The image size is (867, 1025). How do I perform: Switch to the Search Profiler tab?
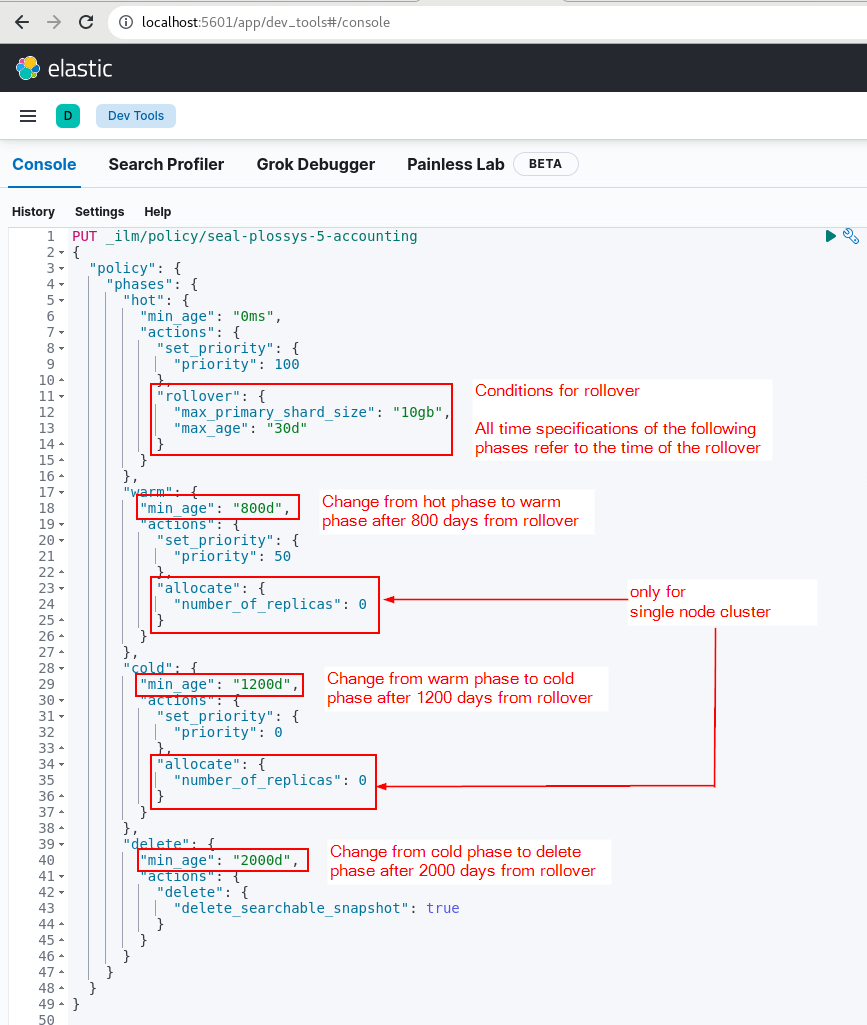click(166, 164)
